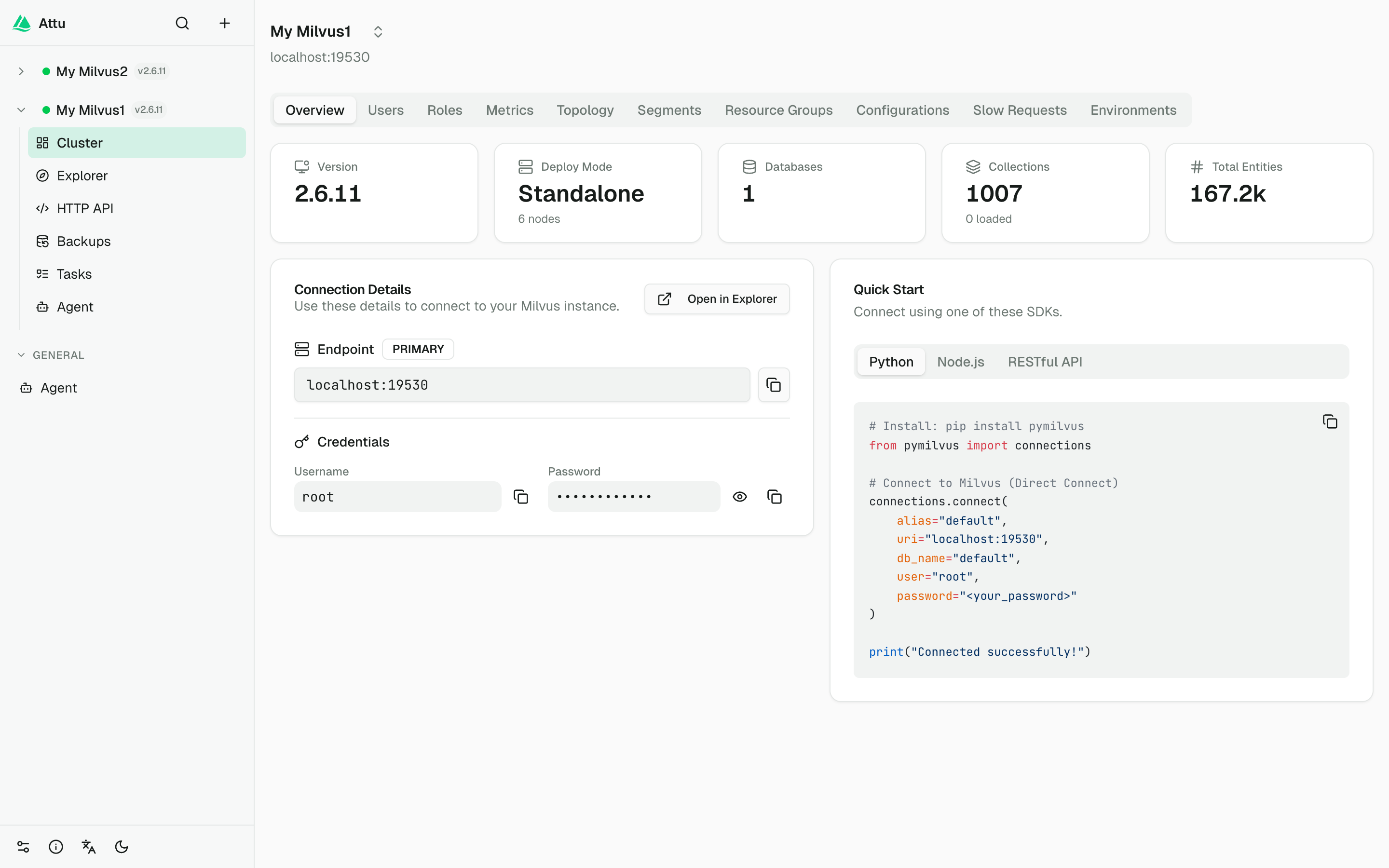Switch to the Overview tab
This screenshot has height=868, width=1389.
point(314,109)
